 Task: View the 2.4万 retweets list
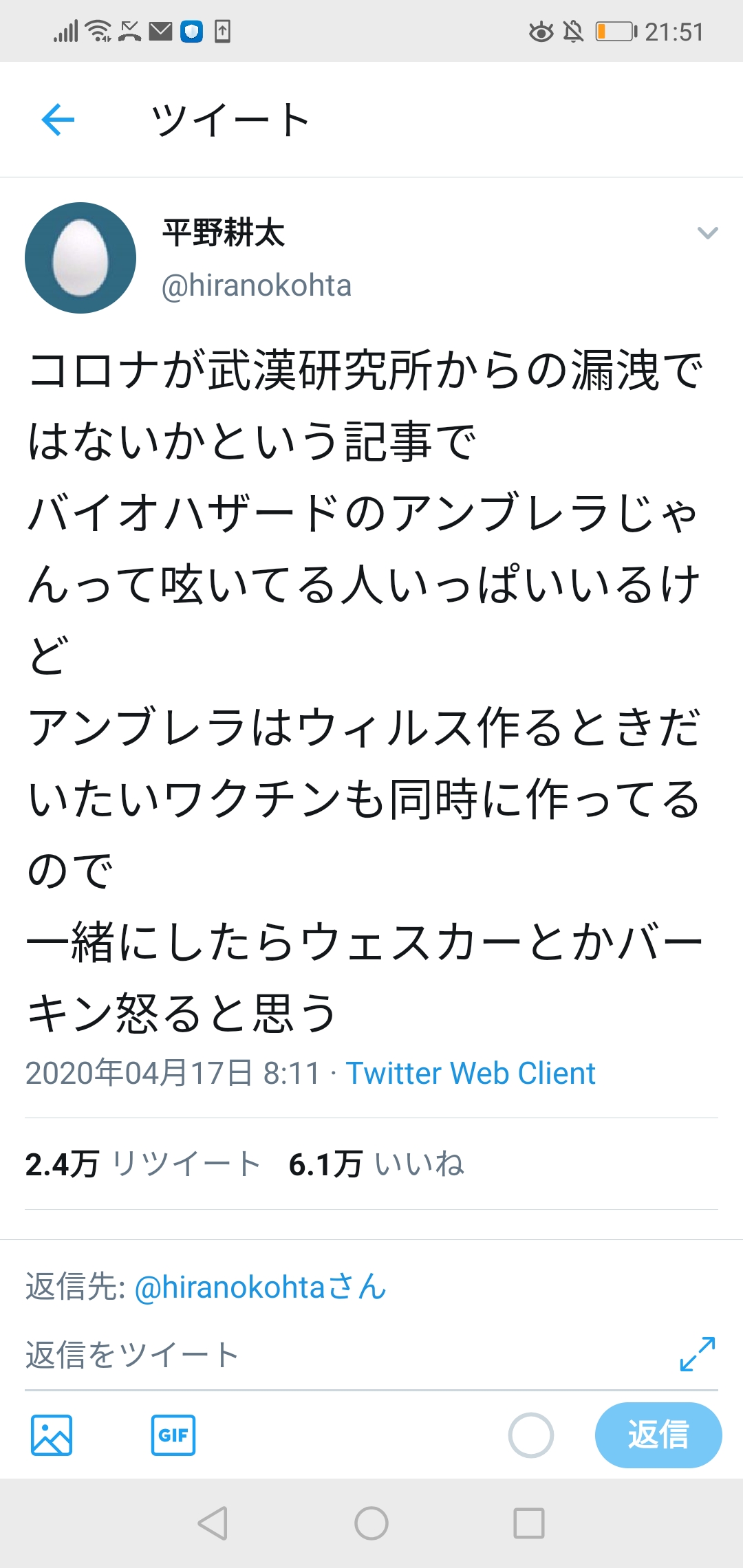[142, 1164]
